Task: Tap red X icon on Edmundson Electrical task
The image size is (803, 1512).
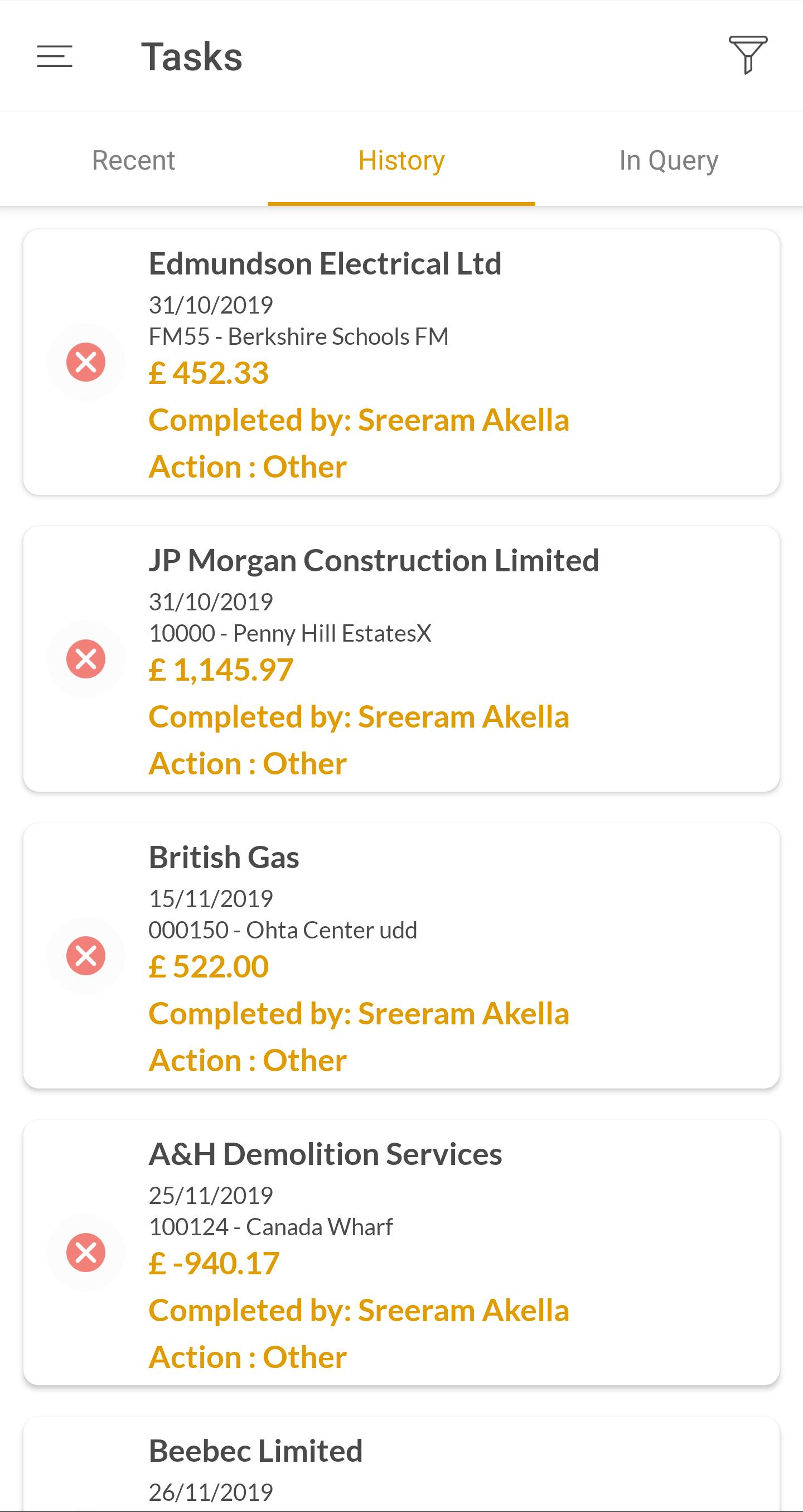Action: pos(86,362)
